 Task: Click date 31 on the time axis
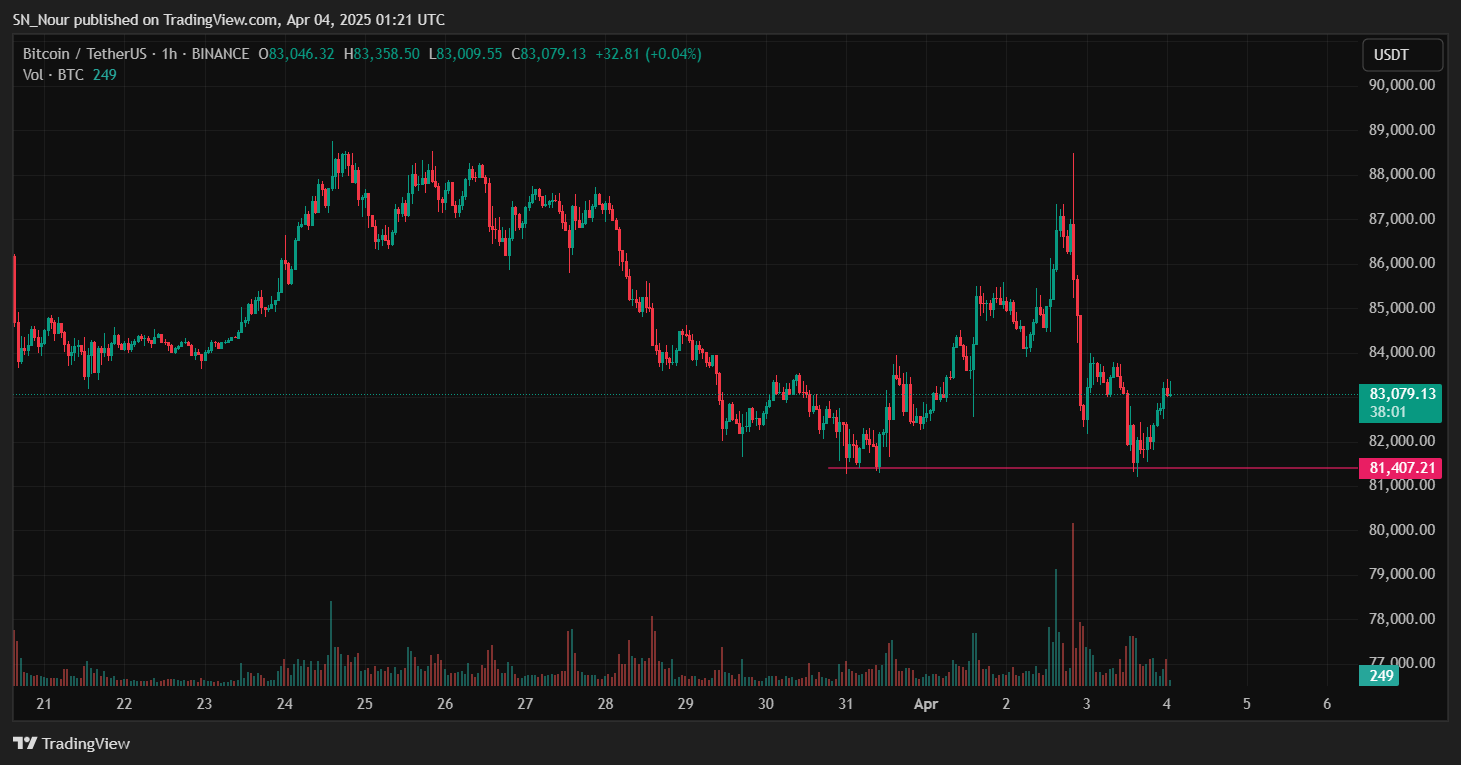coord(846,703)
